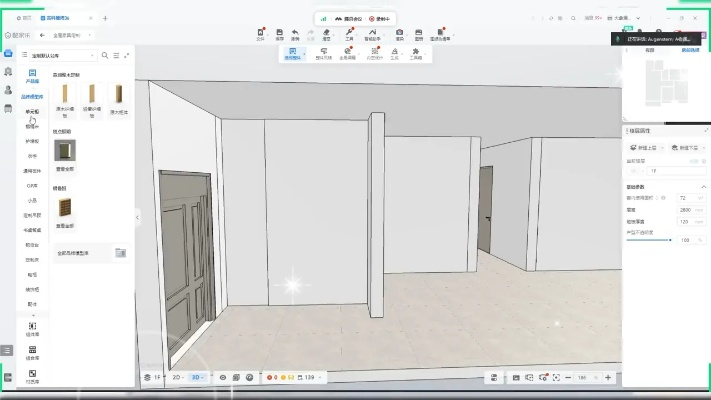Collapse the left library panel arrow

138,217
